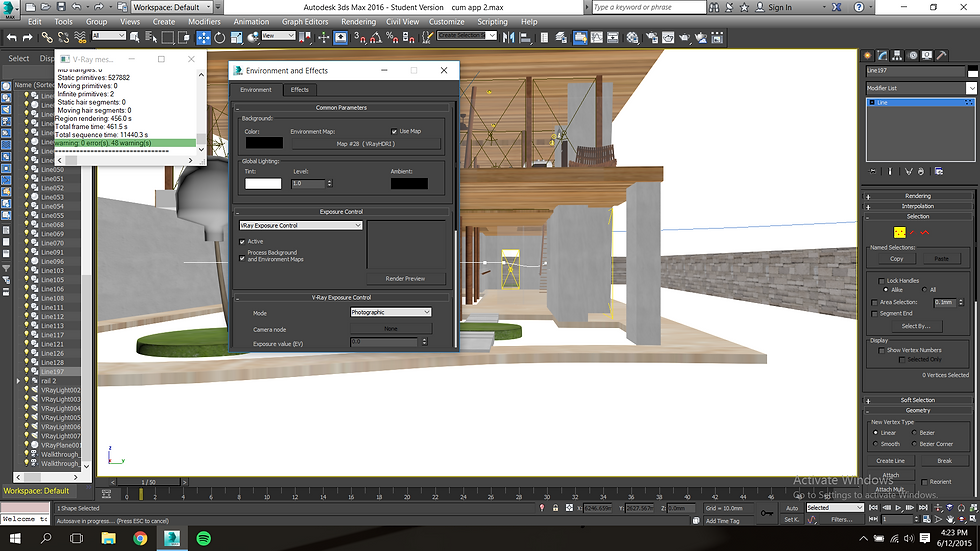Open the Key filter Selected dropdown

(x=834, y=508)
